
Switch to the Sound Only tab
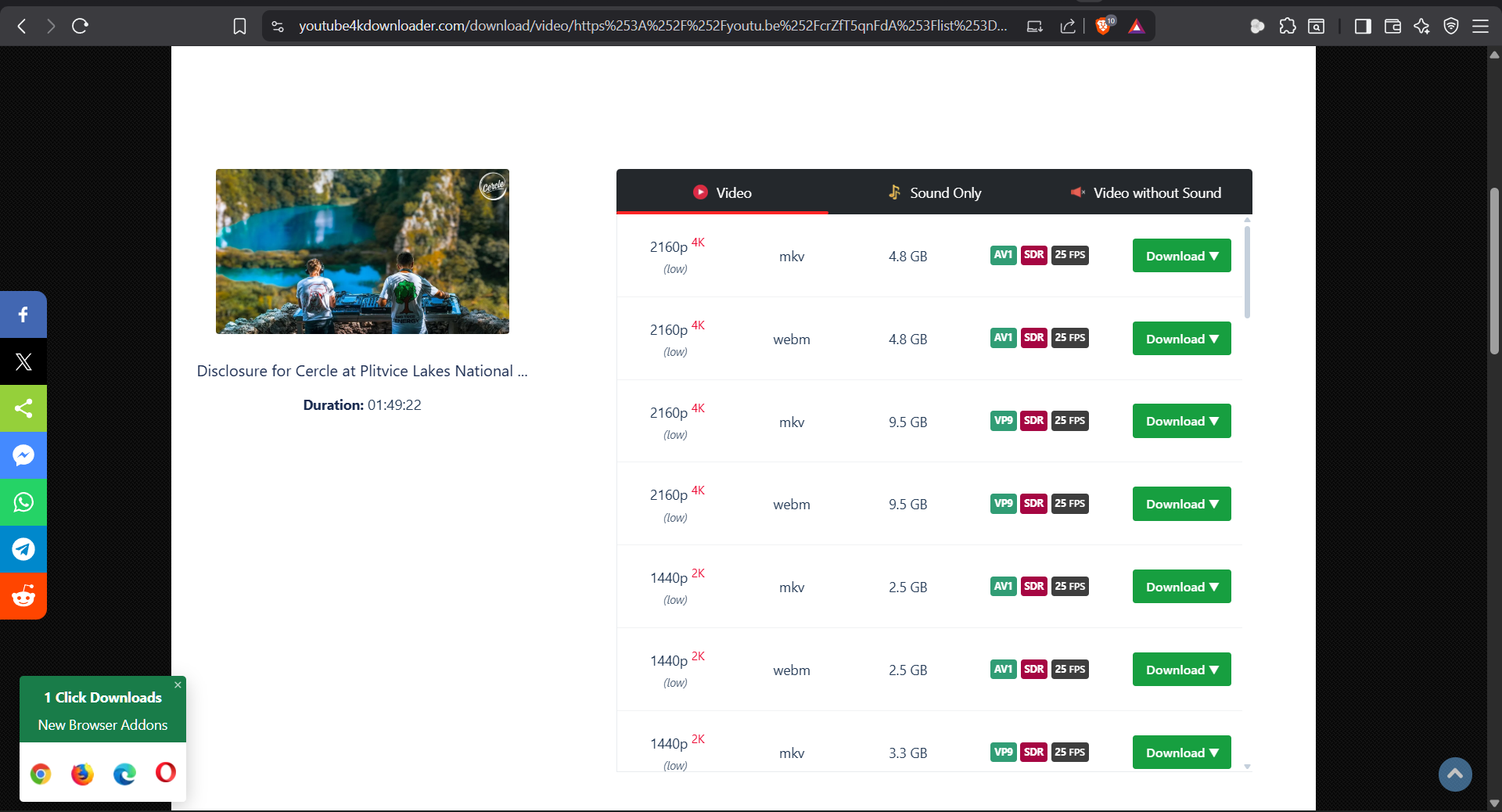933,192
